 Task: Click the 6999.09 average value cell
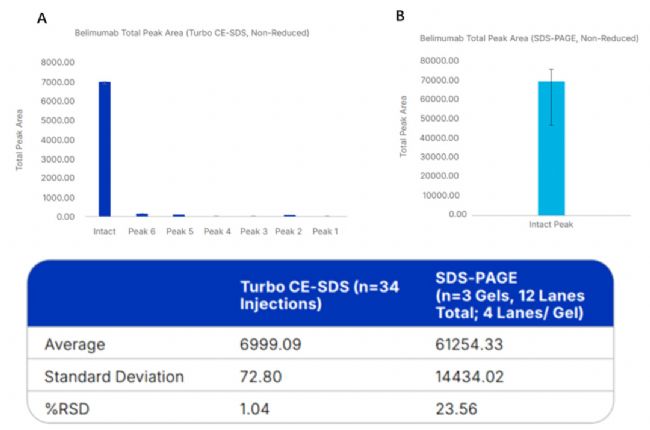[x=268, y=343]
